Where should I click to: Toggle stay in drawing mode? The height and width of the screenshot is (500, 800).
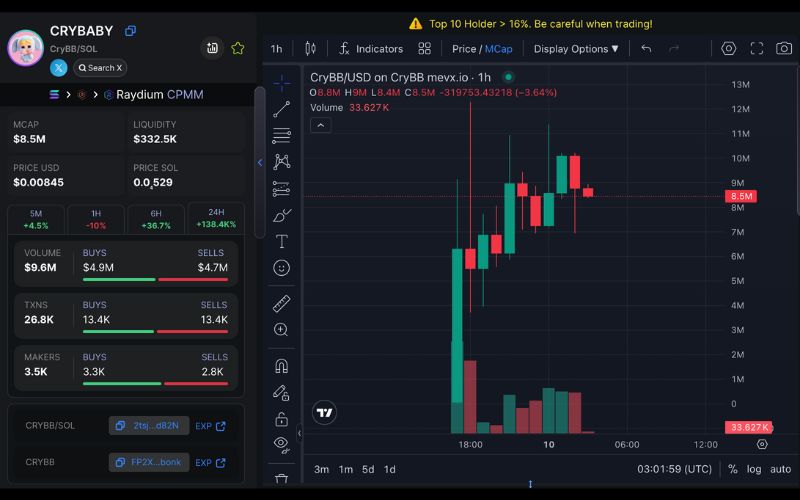click(x=282, y=393)
